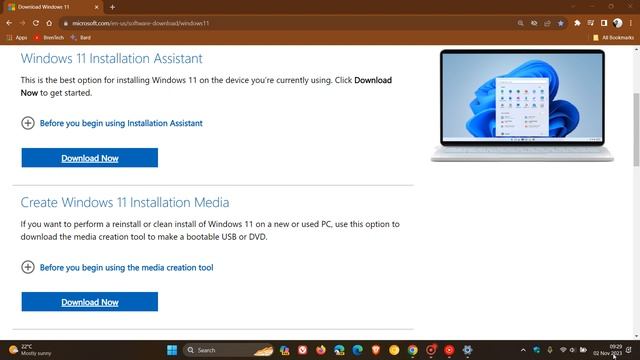Open Firefox from the taskbar
This screenshot has height=360, width=640.
click(321, 350)
